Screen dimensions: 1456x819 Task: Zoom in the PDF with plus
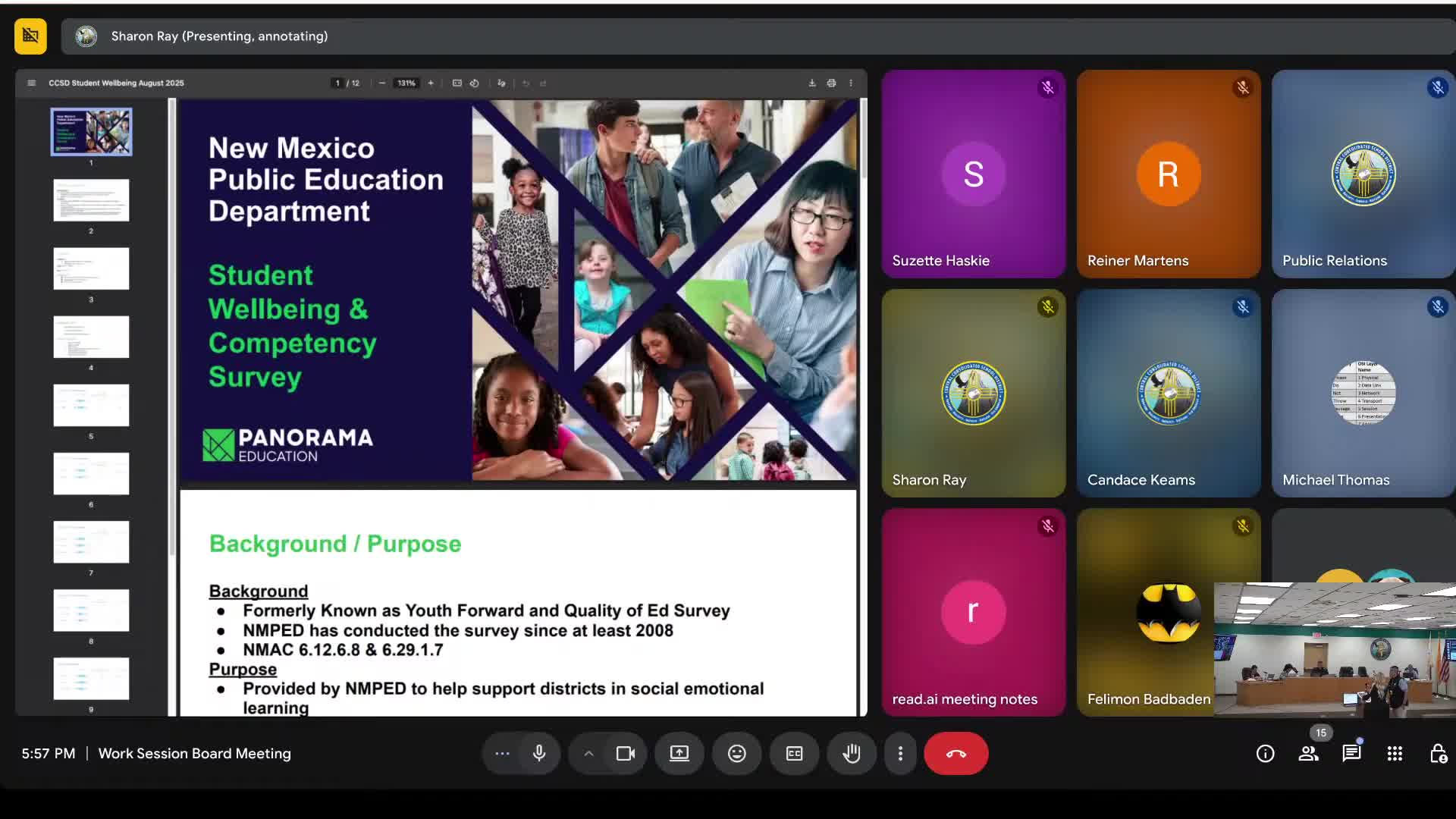point(431,83)
